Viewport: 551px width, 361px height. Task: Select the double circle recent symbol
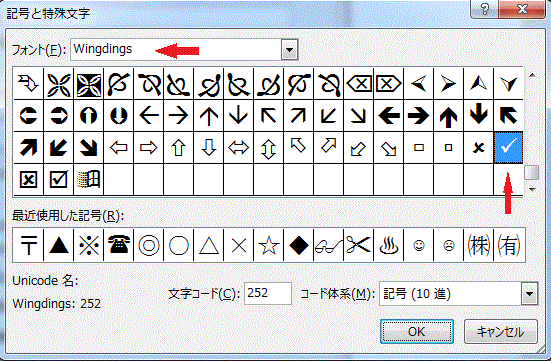(149, 245)
